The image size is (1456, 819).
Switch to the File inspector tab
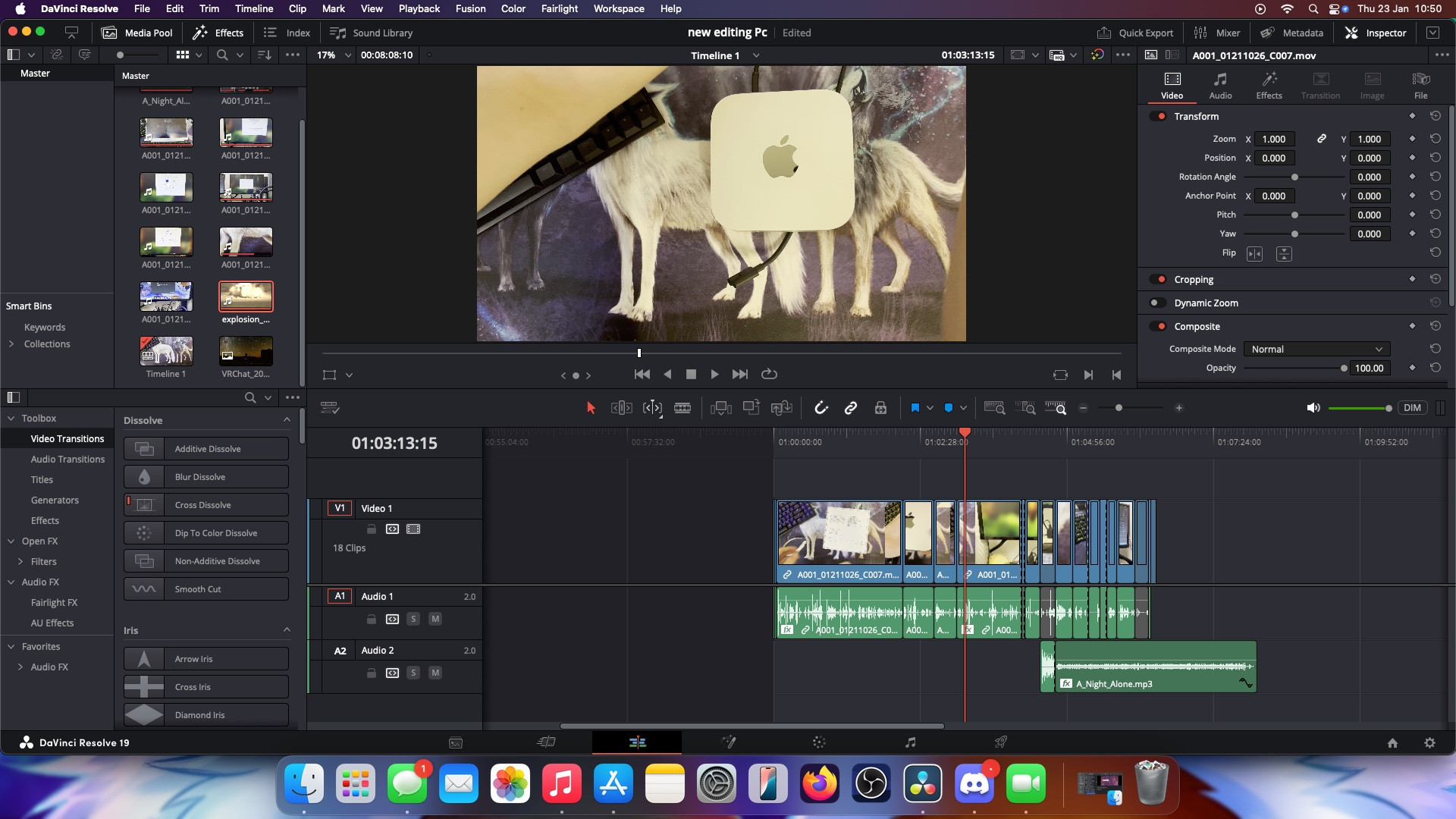coord(1420,85)
